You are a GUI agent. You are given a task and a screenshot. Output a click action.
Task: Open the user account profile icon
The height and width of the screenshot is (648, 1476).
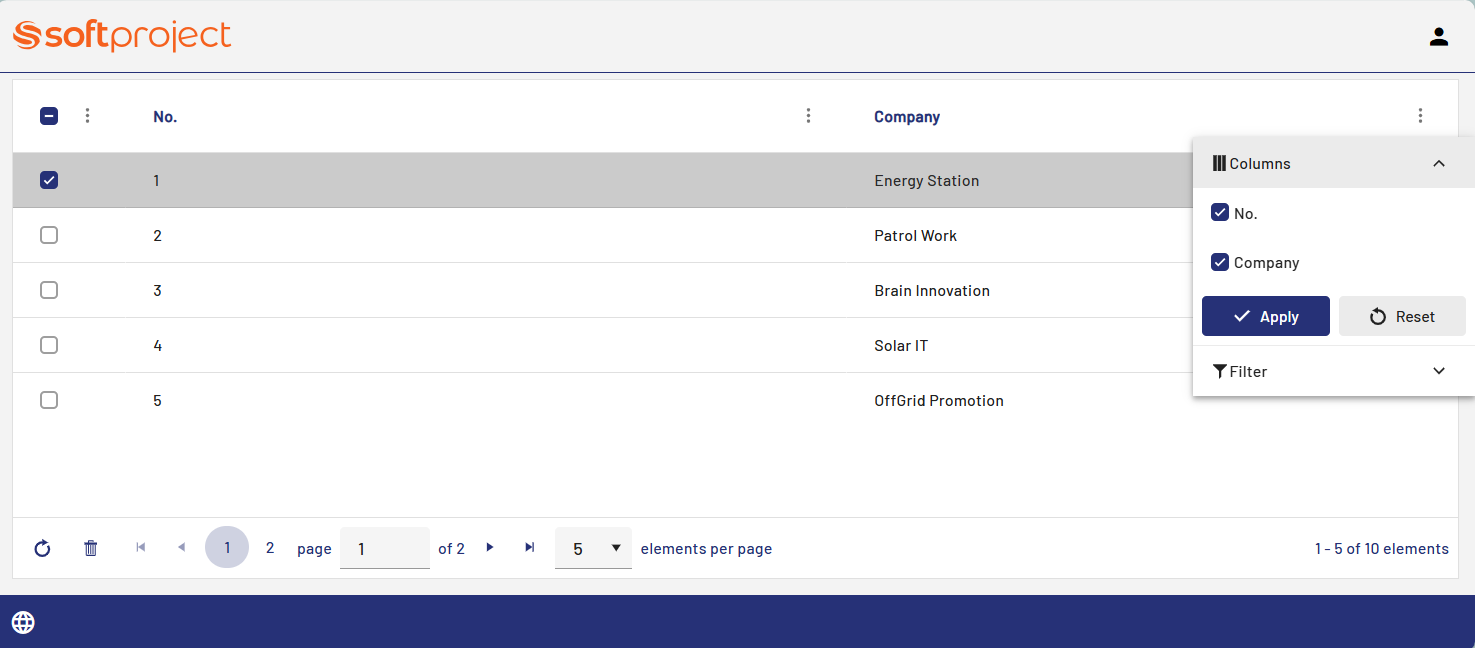coord(1438,37)
